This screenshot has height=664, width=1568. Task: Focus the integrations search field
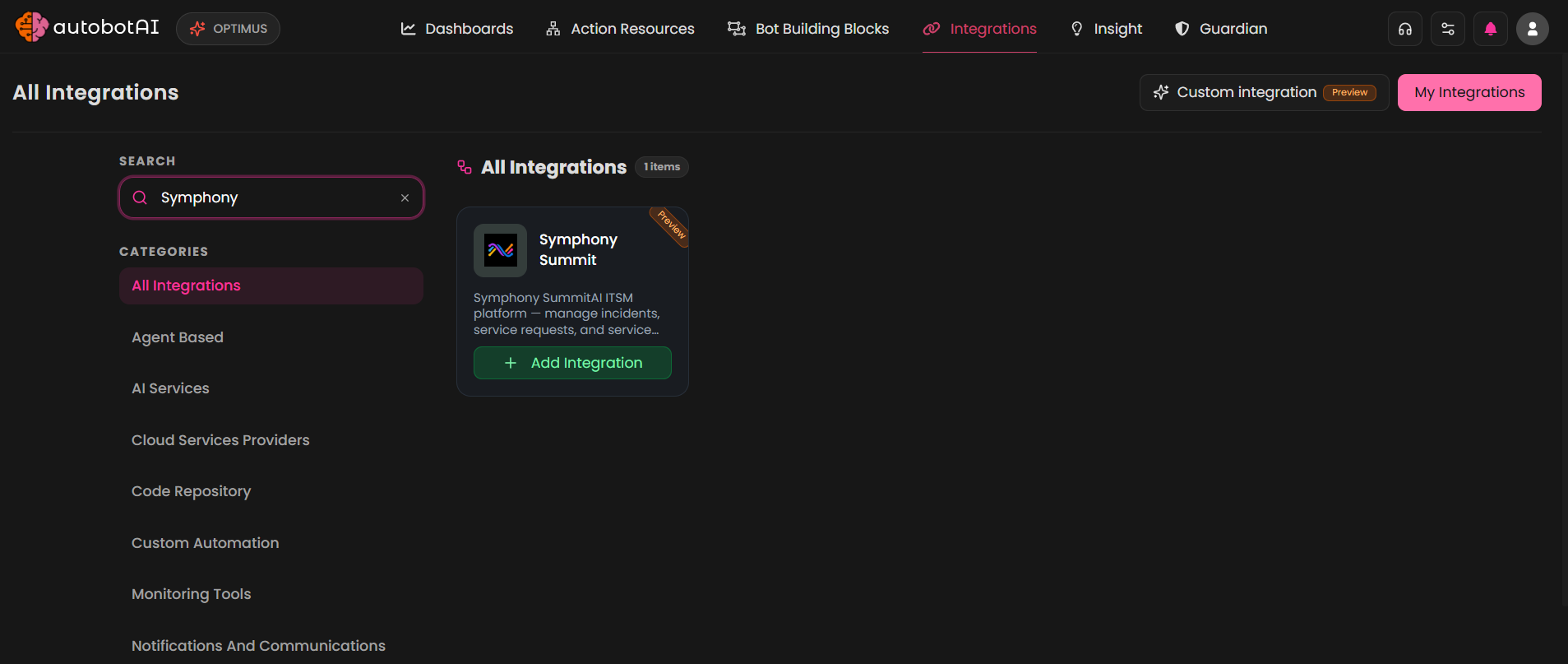tap(271, 197)
